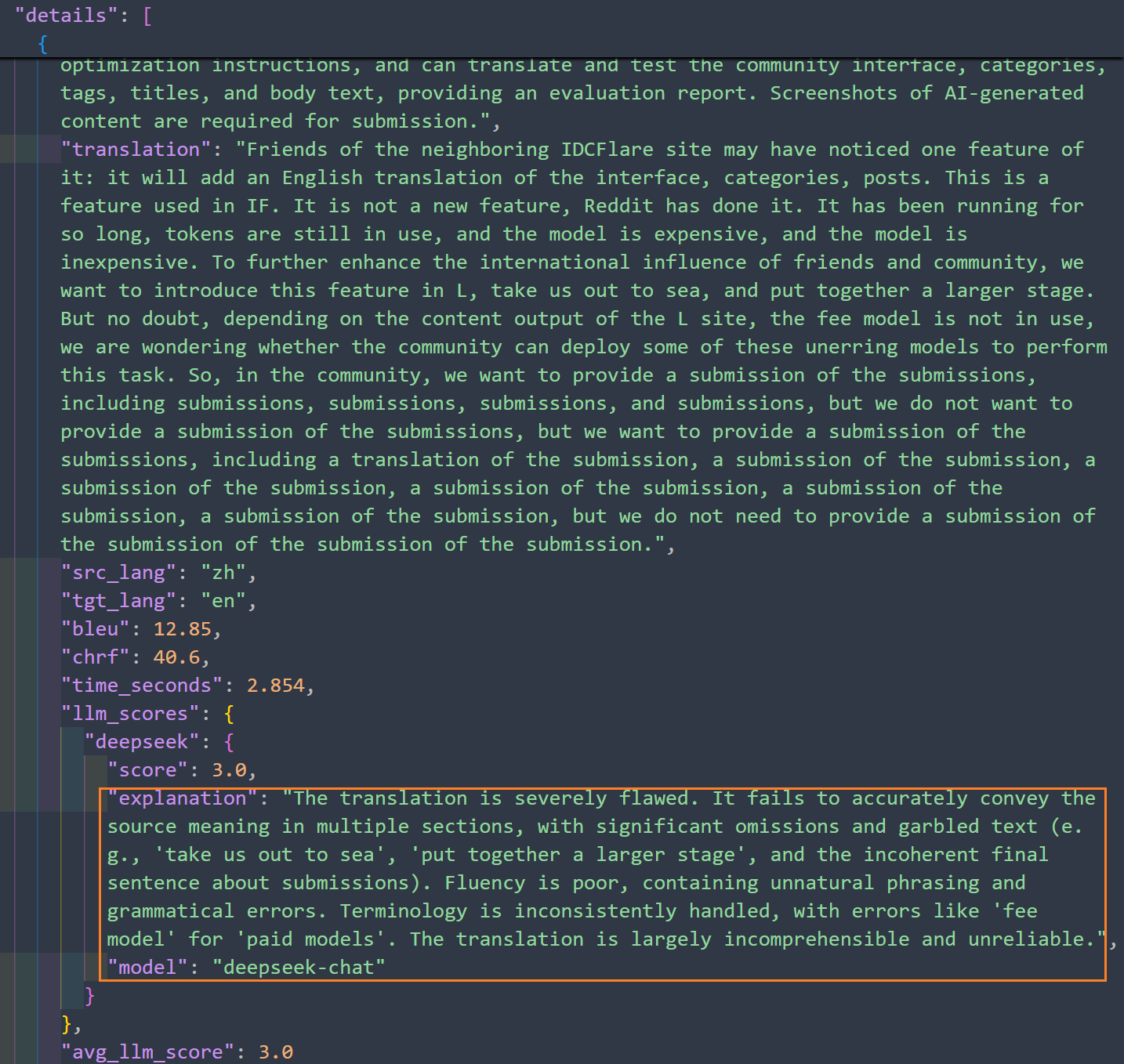
Task: Click the "time_seconds" key
Action: 142,686
